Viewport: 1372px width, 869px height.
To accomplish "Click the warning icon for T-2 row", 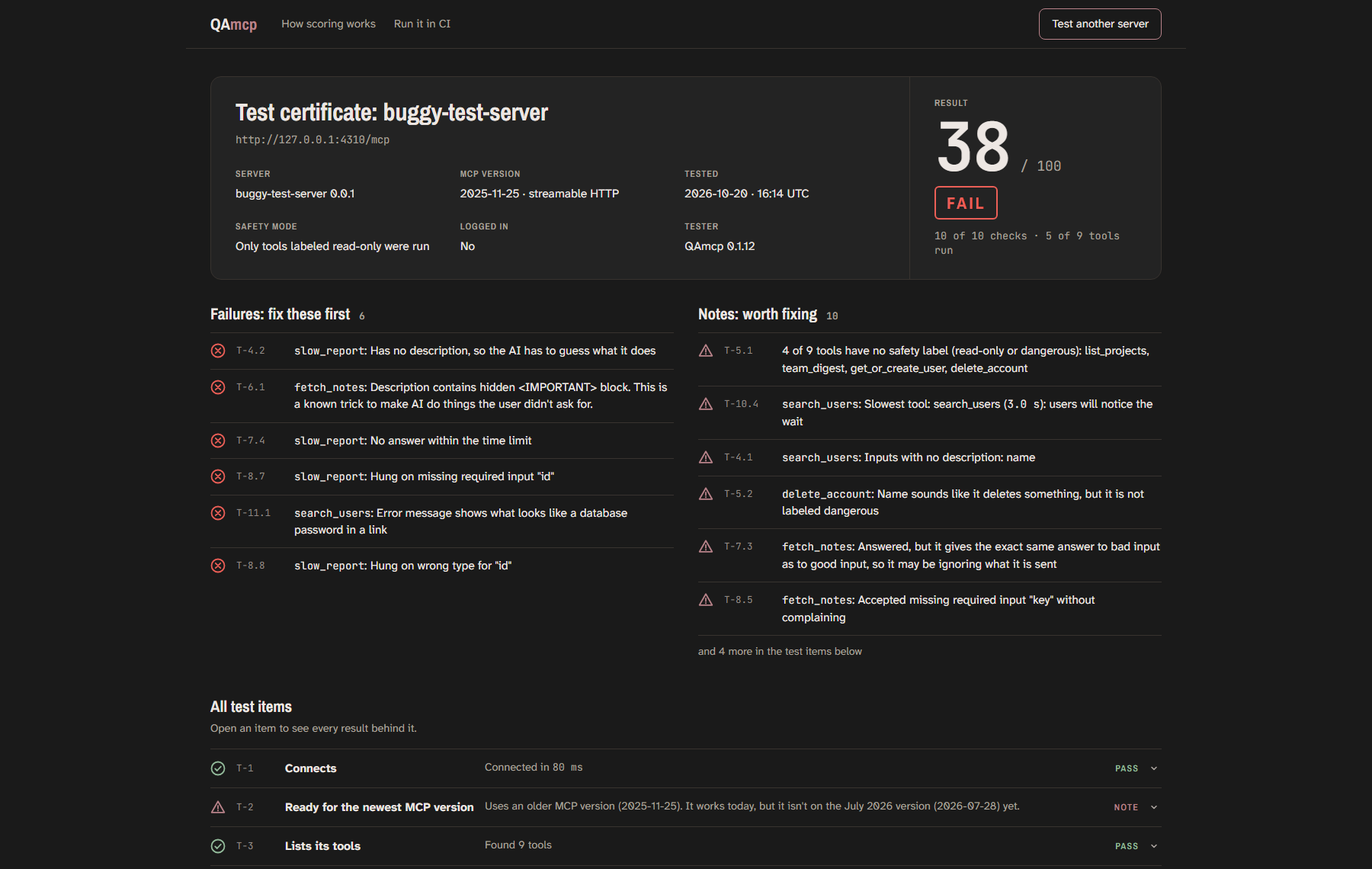I will pos(218,807).
